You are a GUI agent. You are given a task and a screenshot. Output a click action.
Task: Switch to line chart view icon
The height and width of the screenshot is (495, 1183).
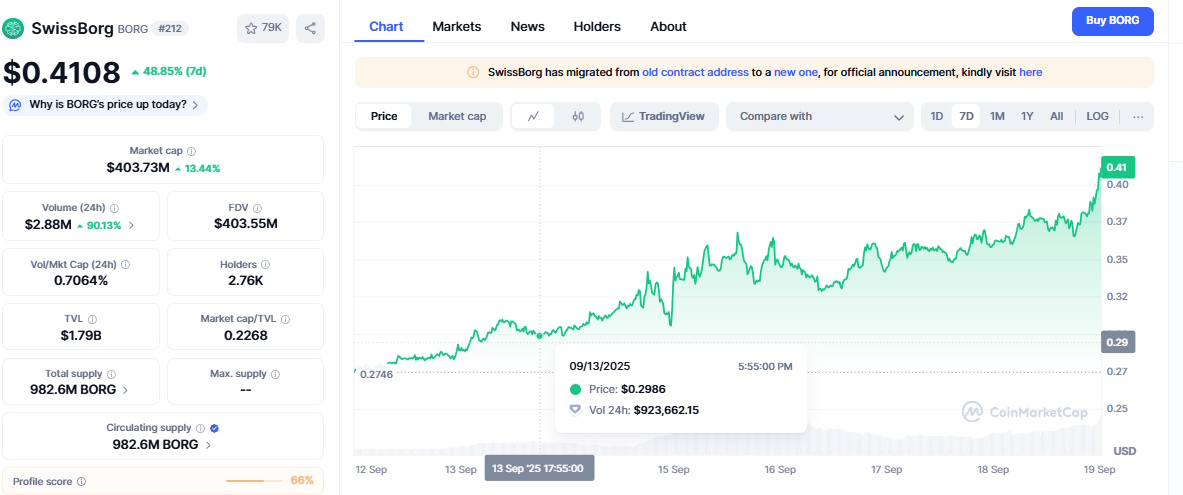(533, 116)
